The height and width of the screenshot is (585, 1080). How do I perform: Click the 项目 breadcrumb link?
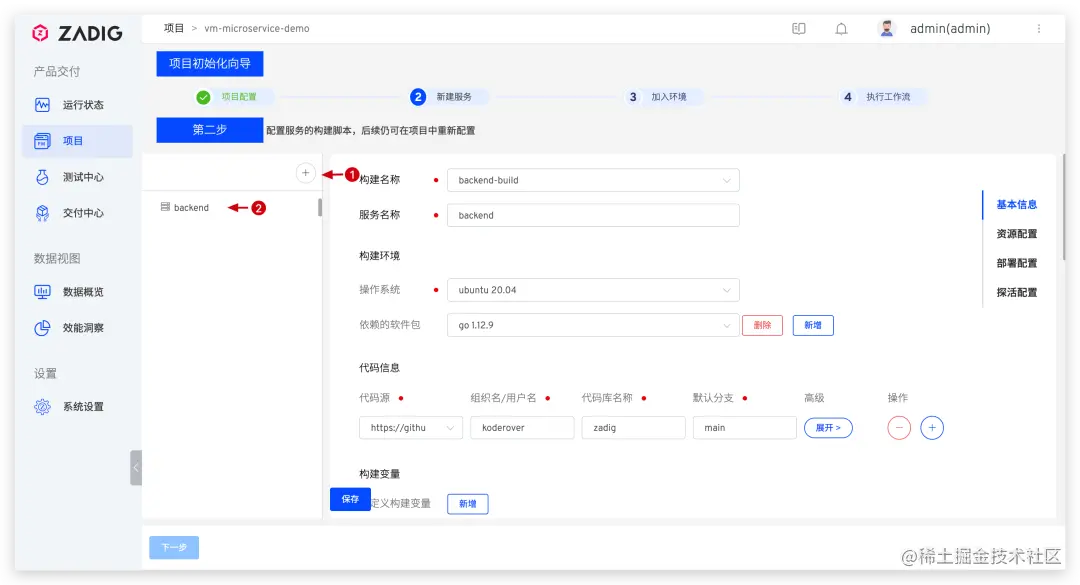tap(174, 28)
